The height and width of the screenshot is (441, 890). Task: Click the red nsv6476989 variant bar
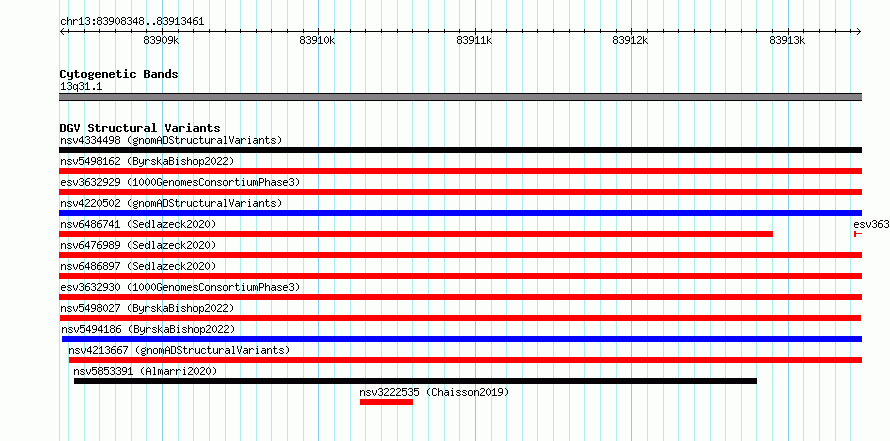[x=460, y=255]
